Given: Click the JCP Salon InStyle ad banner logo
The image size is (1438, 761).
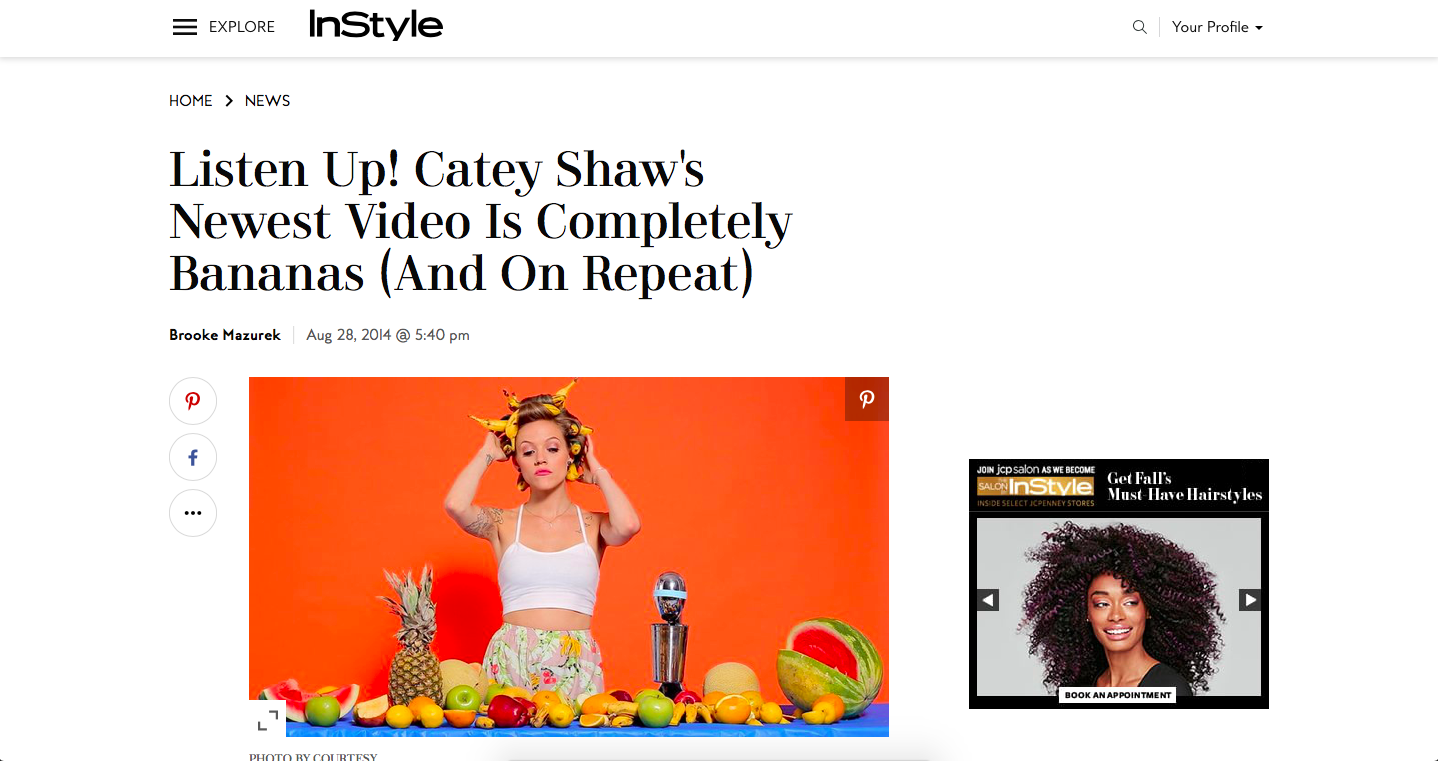Looking at the screenshot, I should click(x=1036, y=485).
